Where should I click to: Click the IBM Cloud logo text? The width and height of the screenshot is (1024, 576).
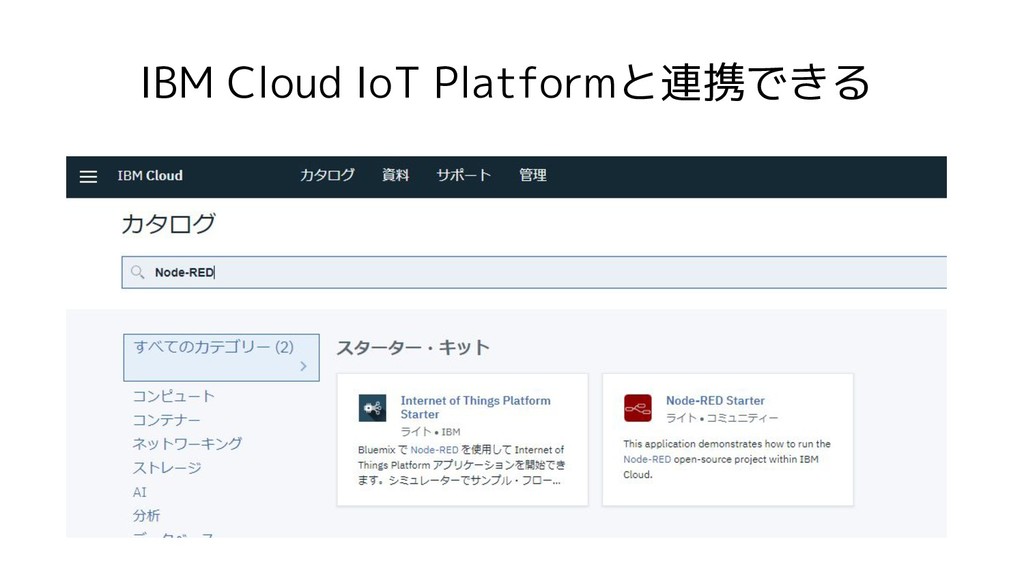pos(150,176)
